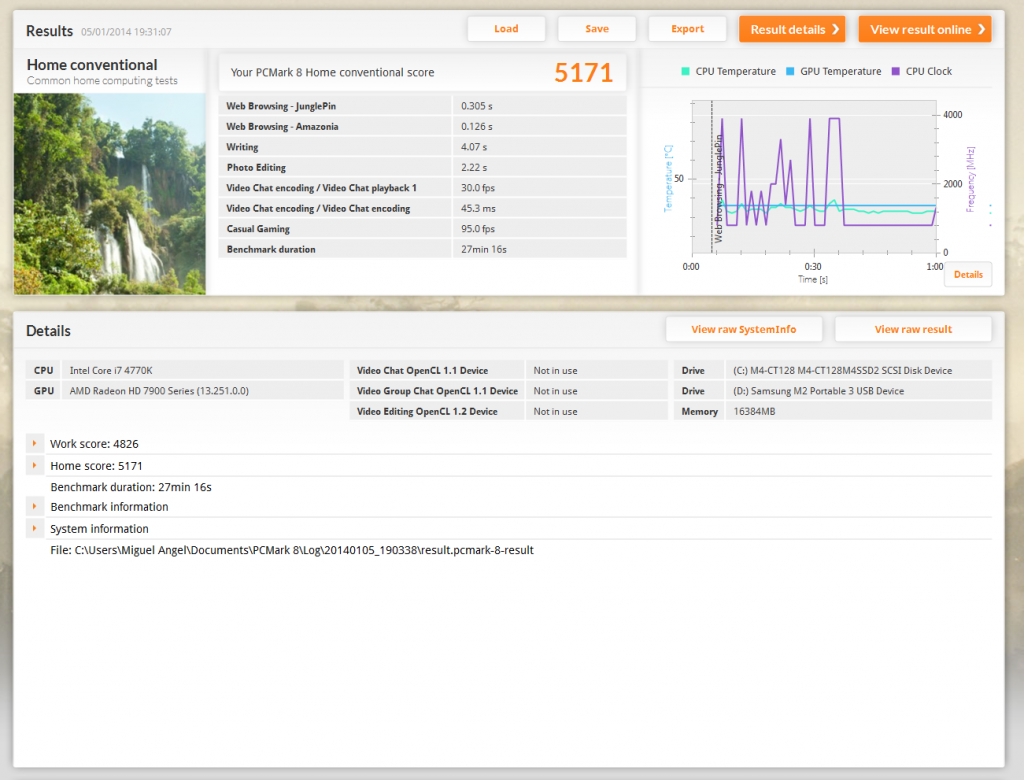Screen dimensions: 1024x780
Task: Click the Save button
Action: (x=597, y=29)
